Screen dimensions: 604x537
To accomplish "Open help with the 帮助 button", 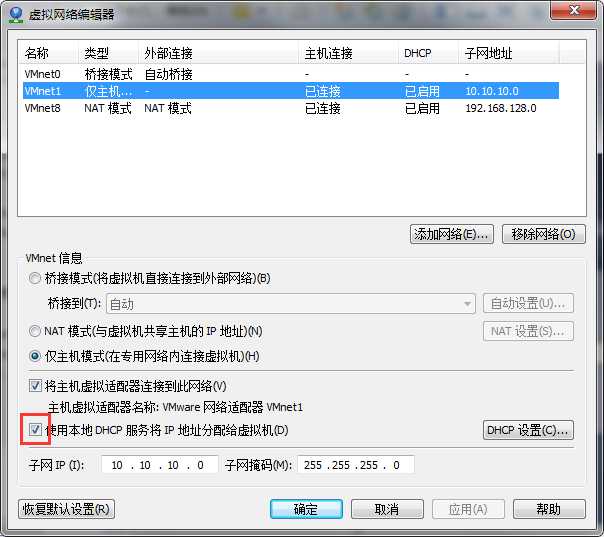I will 549,509.
